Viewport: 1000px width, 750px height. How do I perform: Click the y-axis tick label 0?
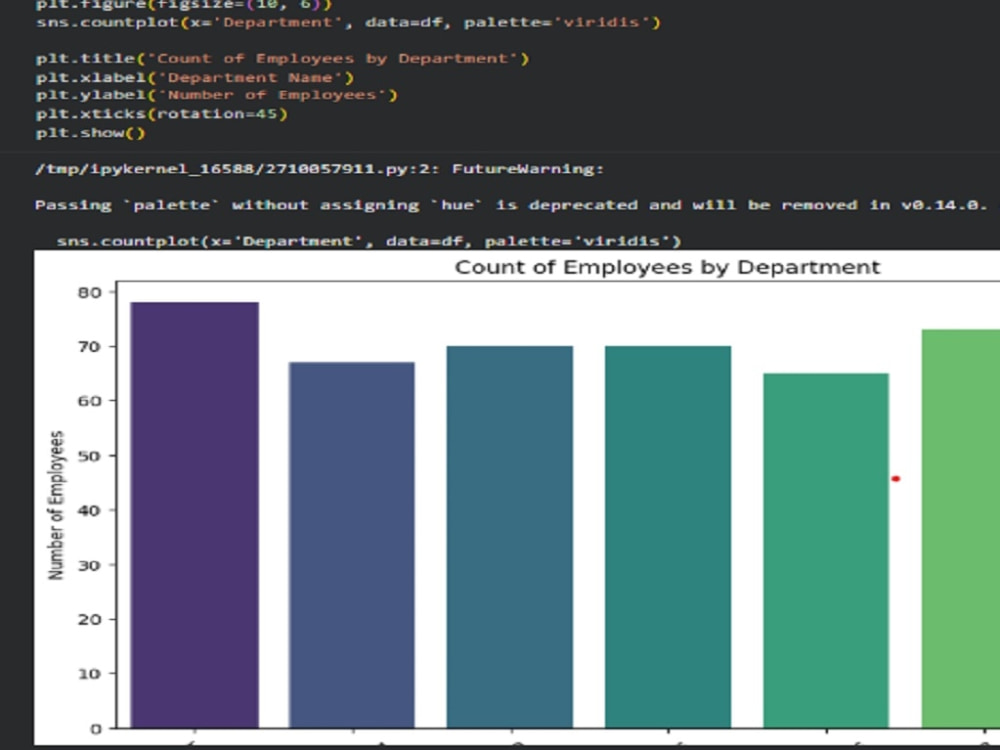(96, 728)
